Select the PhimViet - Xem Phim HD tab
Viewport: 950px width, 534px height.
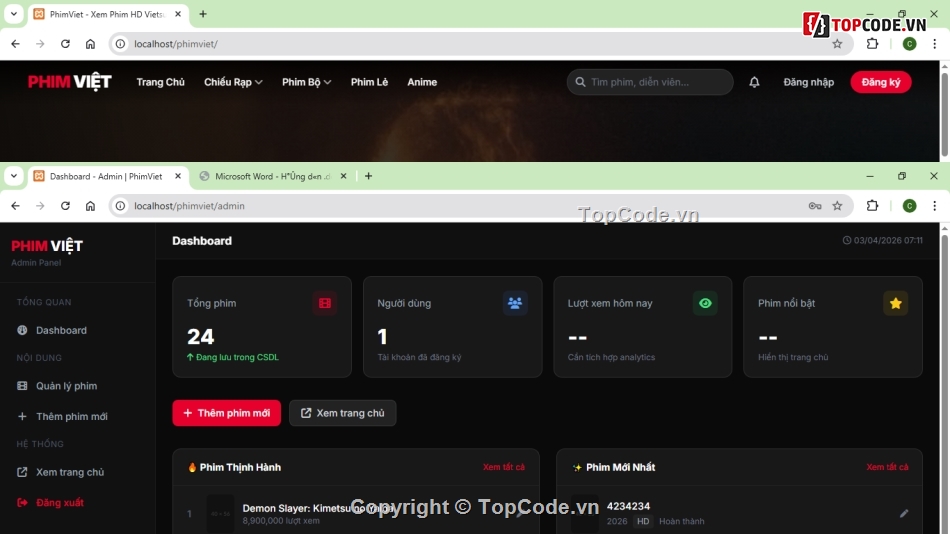(106, 14)
